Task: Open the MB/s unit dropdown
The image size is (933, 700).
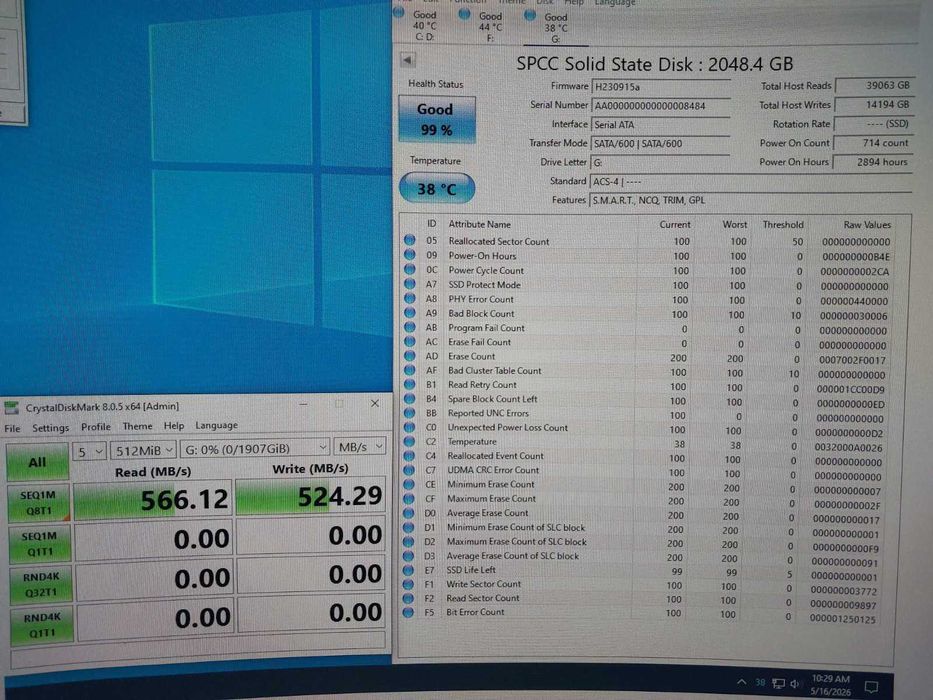Action: click(359, 446)
